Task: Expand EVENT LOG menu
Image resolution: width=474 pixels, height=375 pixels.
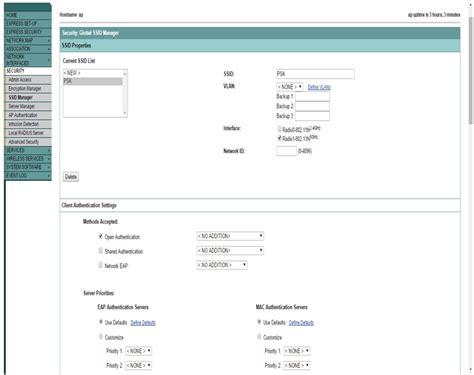Action: [28, 175]
